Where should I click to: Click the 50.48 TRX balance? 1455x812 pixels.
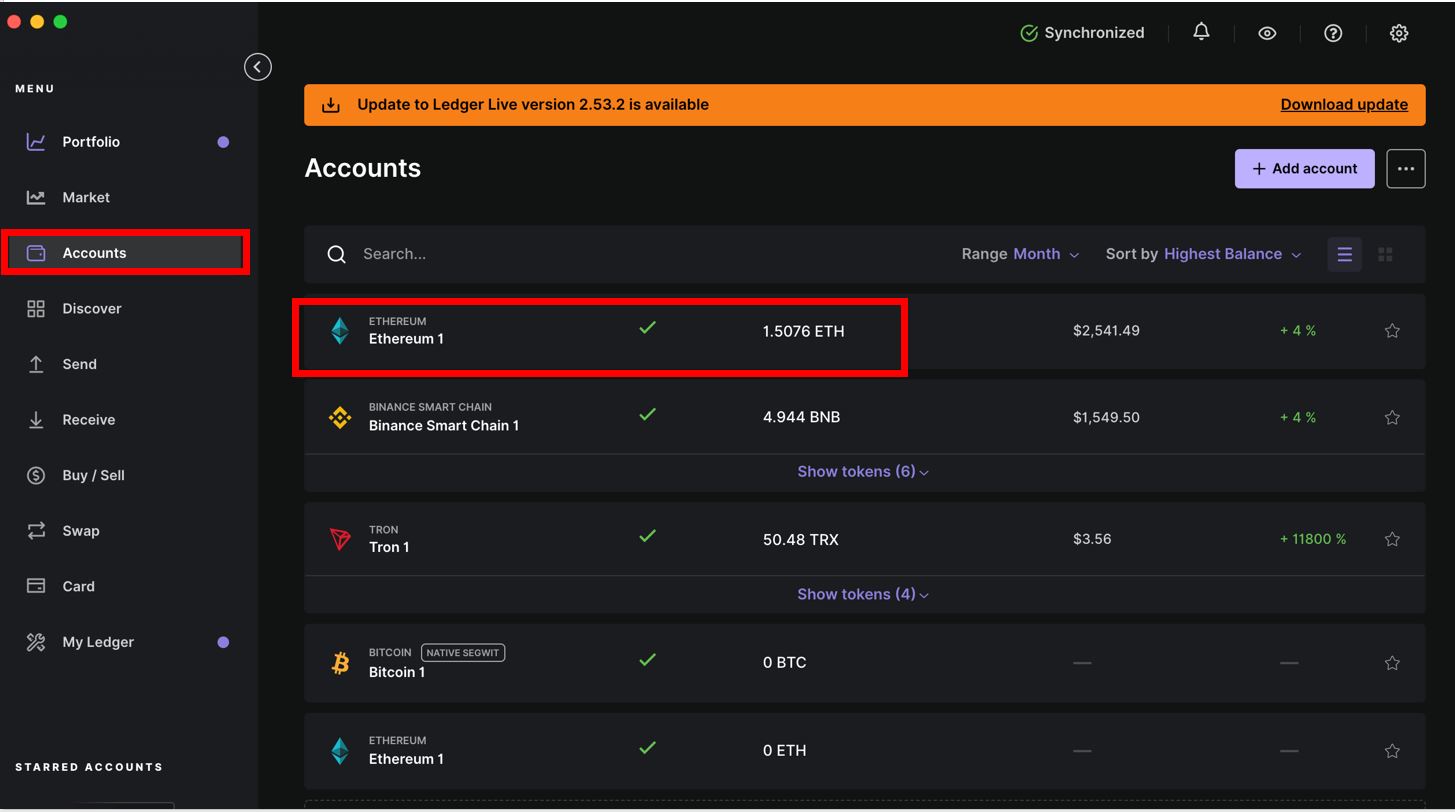[800, 539]
